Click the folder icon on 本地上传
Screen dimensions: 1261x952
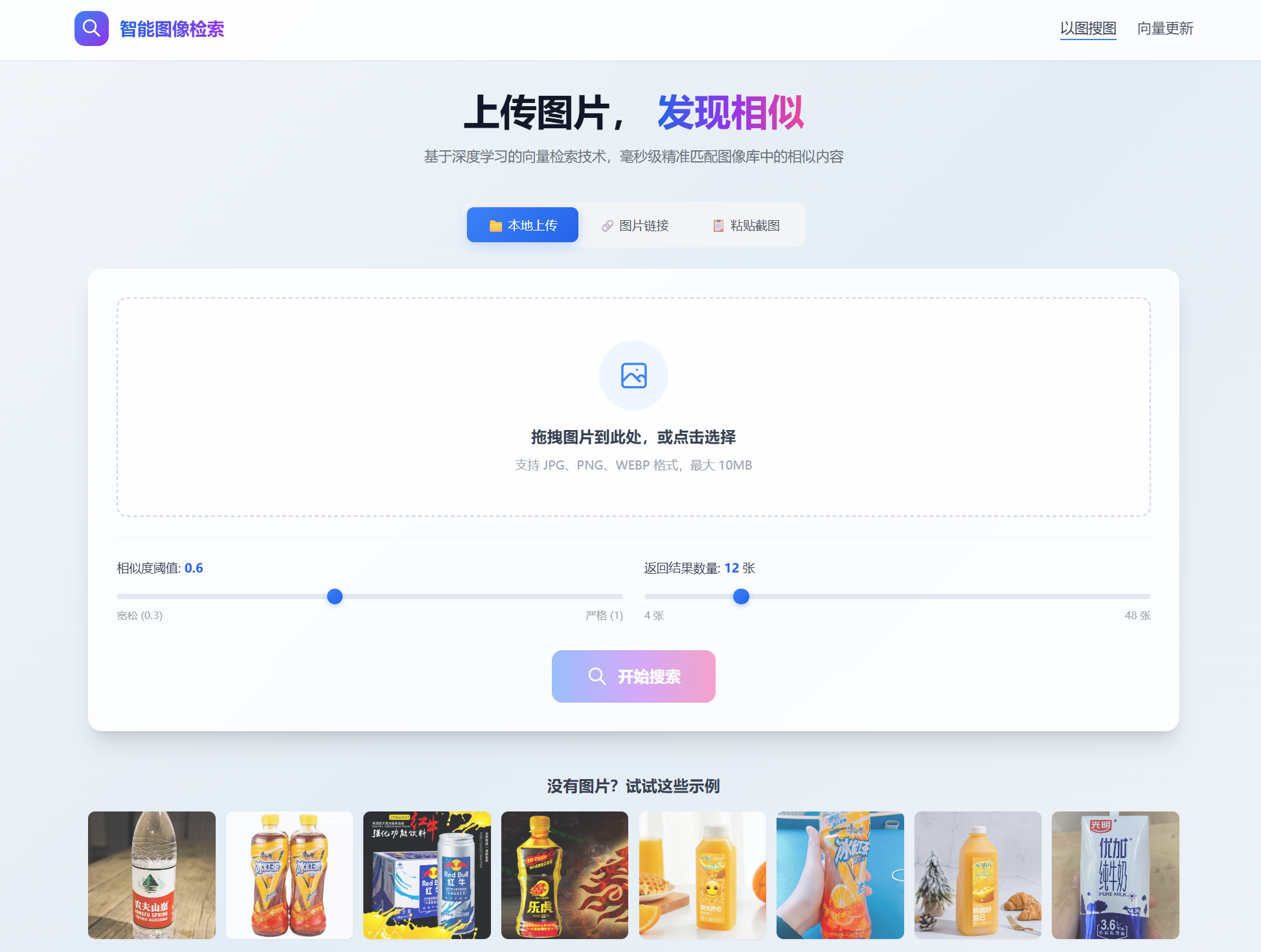pos(495,225)
